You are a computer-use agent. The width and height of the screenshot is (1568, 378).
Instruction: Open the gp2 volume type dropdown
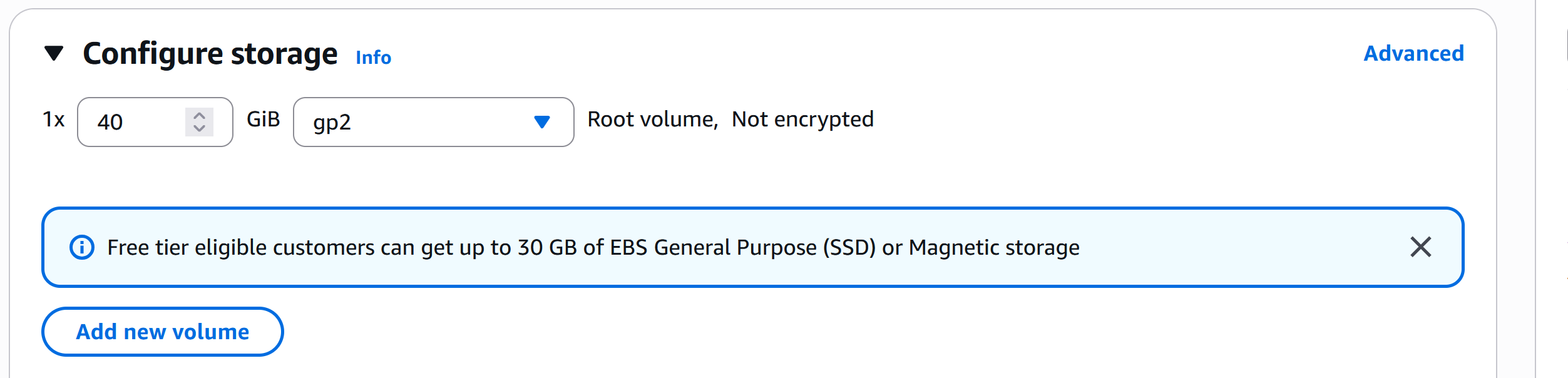pyautogui.click(x=433, y=122)
